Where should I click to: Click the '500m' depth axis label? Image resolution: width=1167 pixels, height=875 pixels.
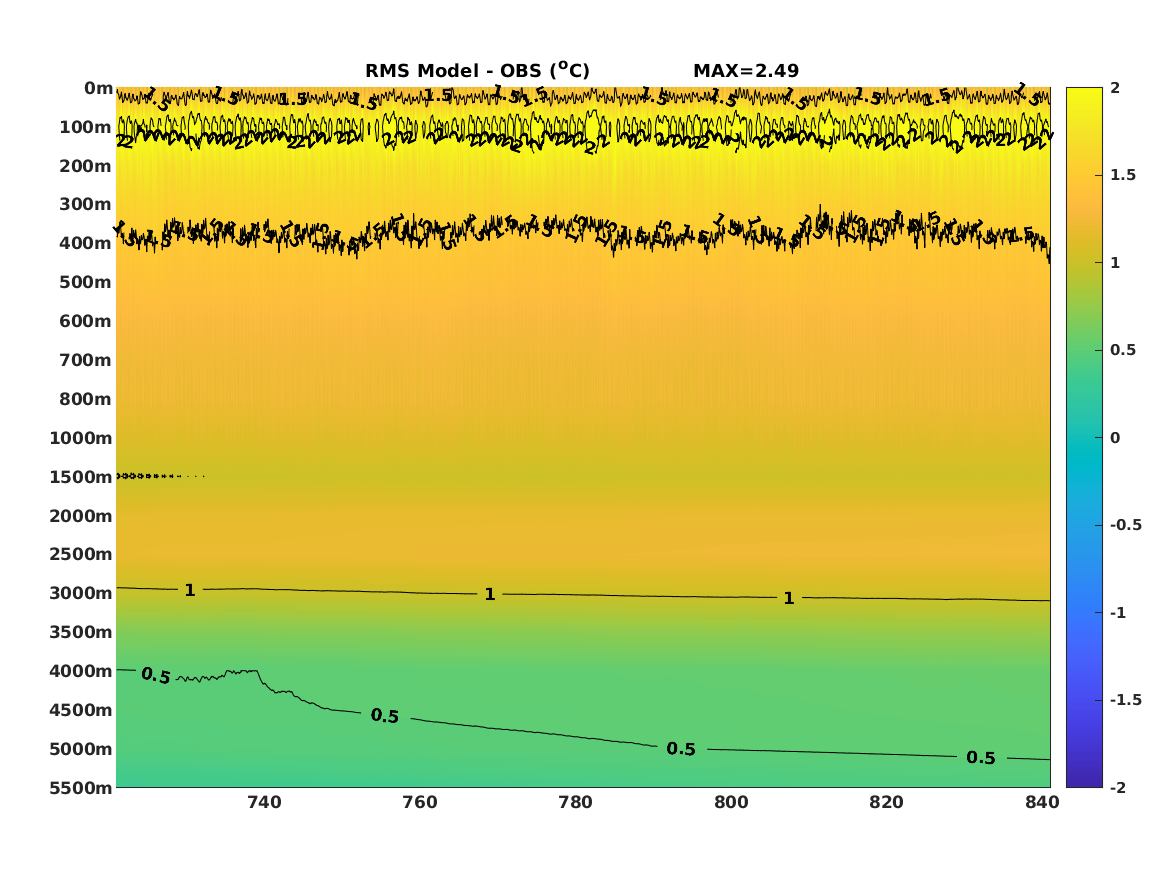point(86,283)
